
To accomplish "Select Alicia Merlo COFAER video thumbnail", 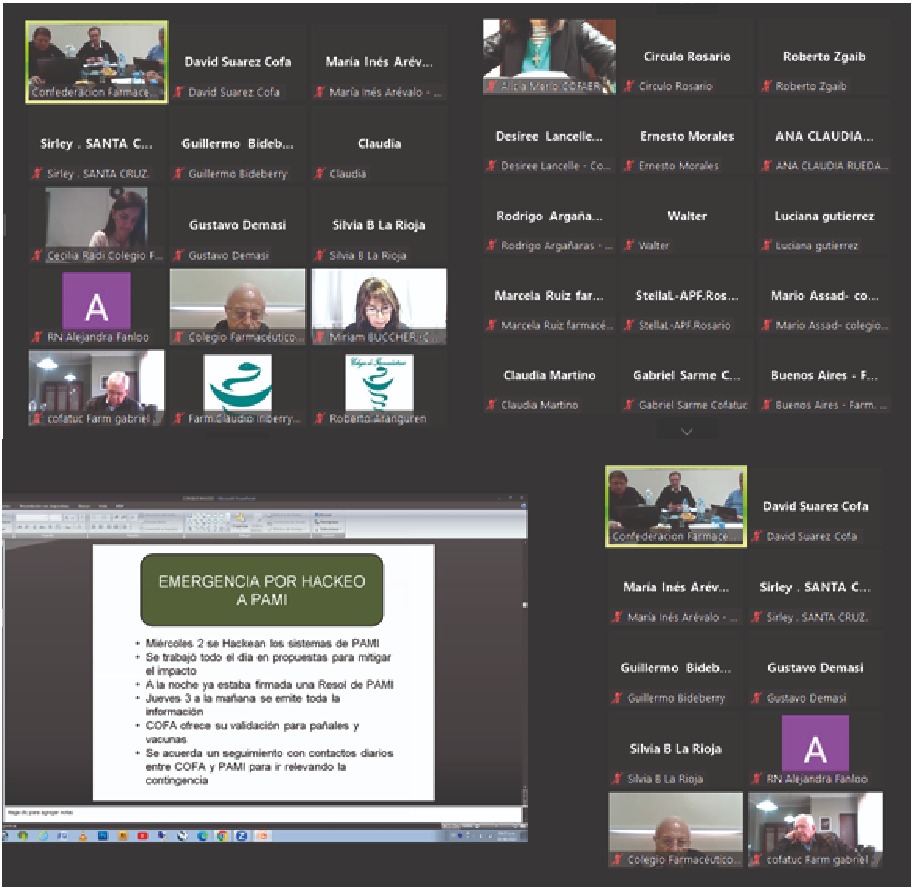I will tap(549, 56).
